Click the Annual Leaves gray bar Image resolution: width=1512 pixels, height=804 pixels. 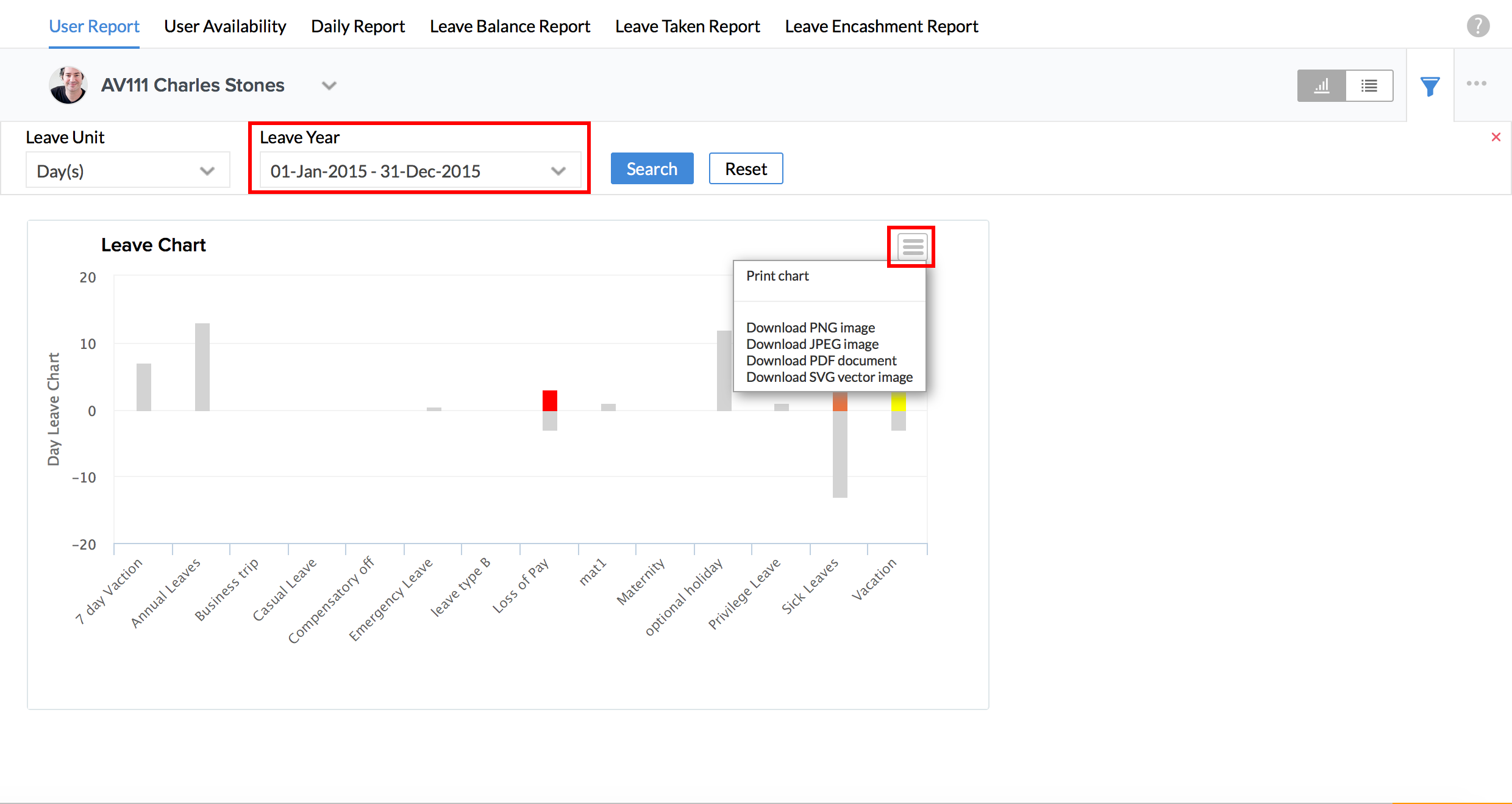[202, 367]
